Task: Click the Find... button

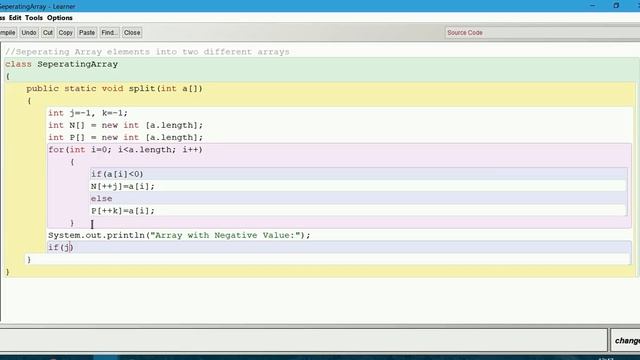Action: click(x=109, y=33)
